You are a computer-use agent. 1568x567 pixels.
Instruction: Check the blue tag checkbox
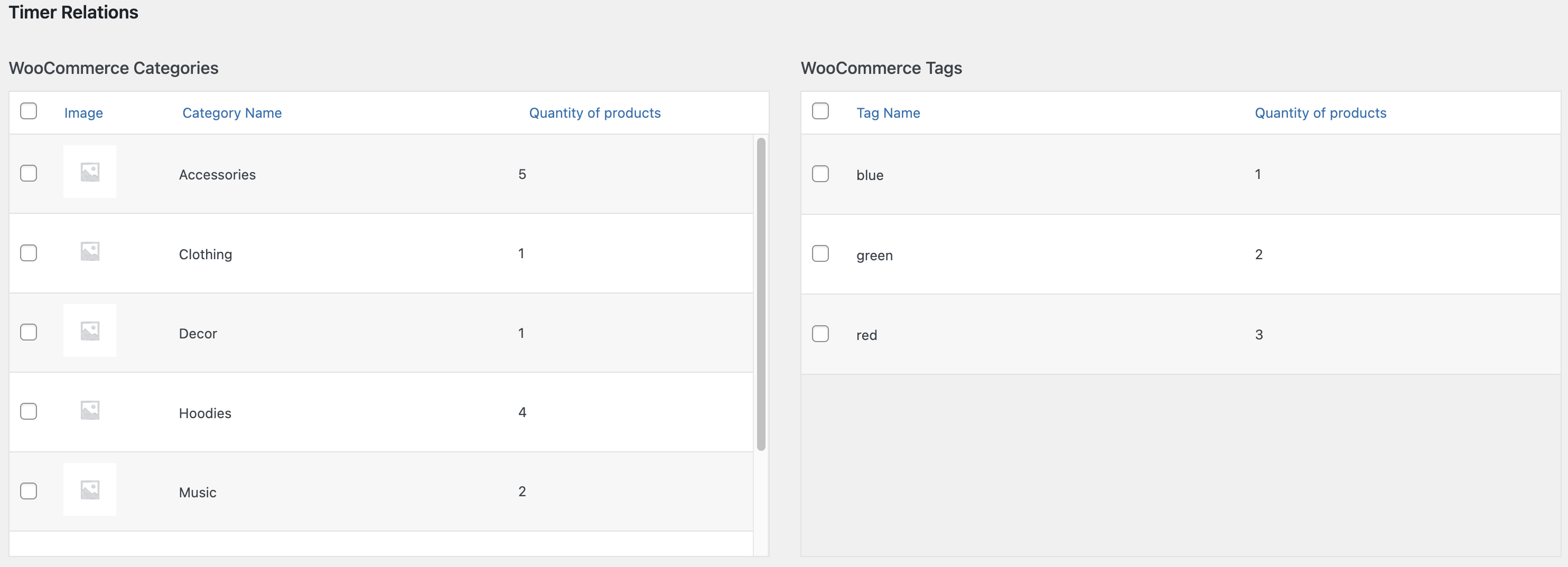(x=820, y=173)
